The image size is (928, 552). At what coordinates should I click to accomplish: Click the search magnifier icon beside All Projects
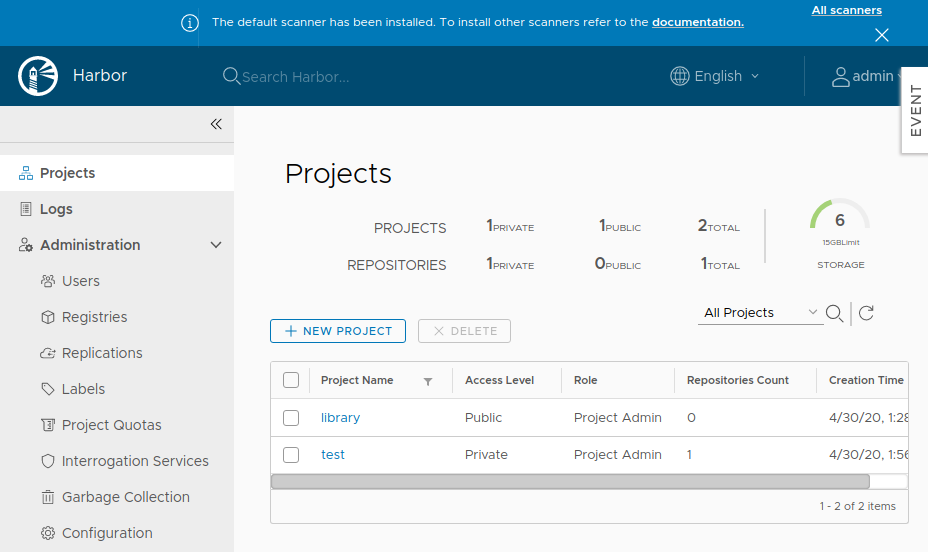pyautogui.click(x=834, y=314)
